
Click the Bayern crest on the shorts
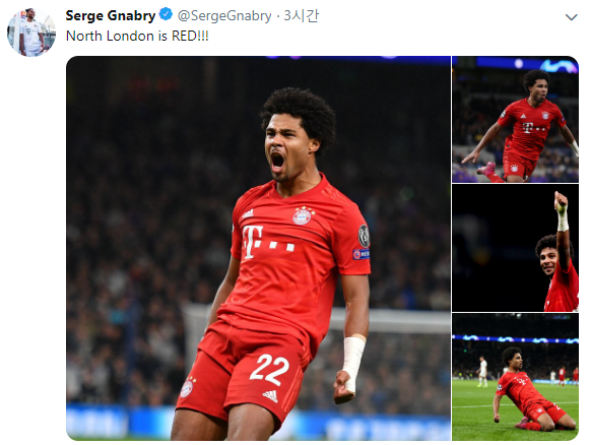point(187,388)
